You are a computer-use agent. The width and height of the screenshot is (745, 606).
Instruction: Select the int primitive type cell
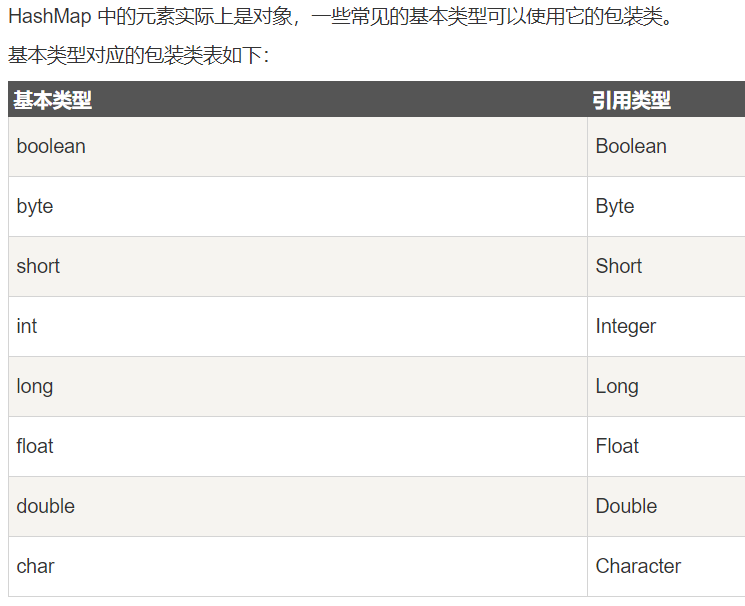pyautogui.click(x=27, y=326)
